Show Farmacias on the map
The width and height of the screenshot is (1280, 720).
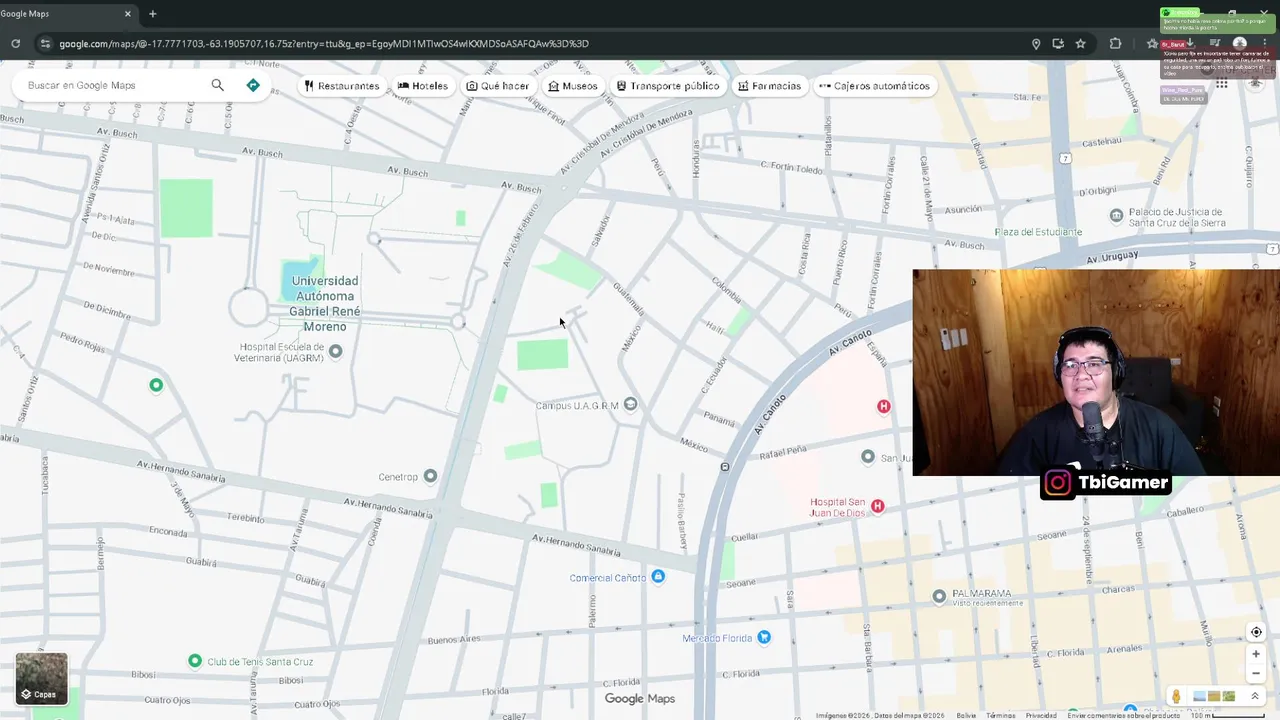coord(769,86)
